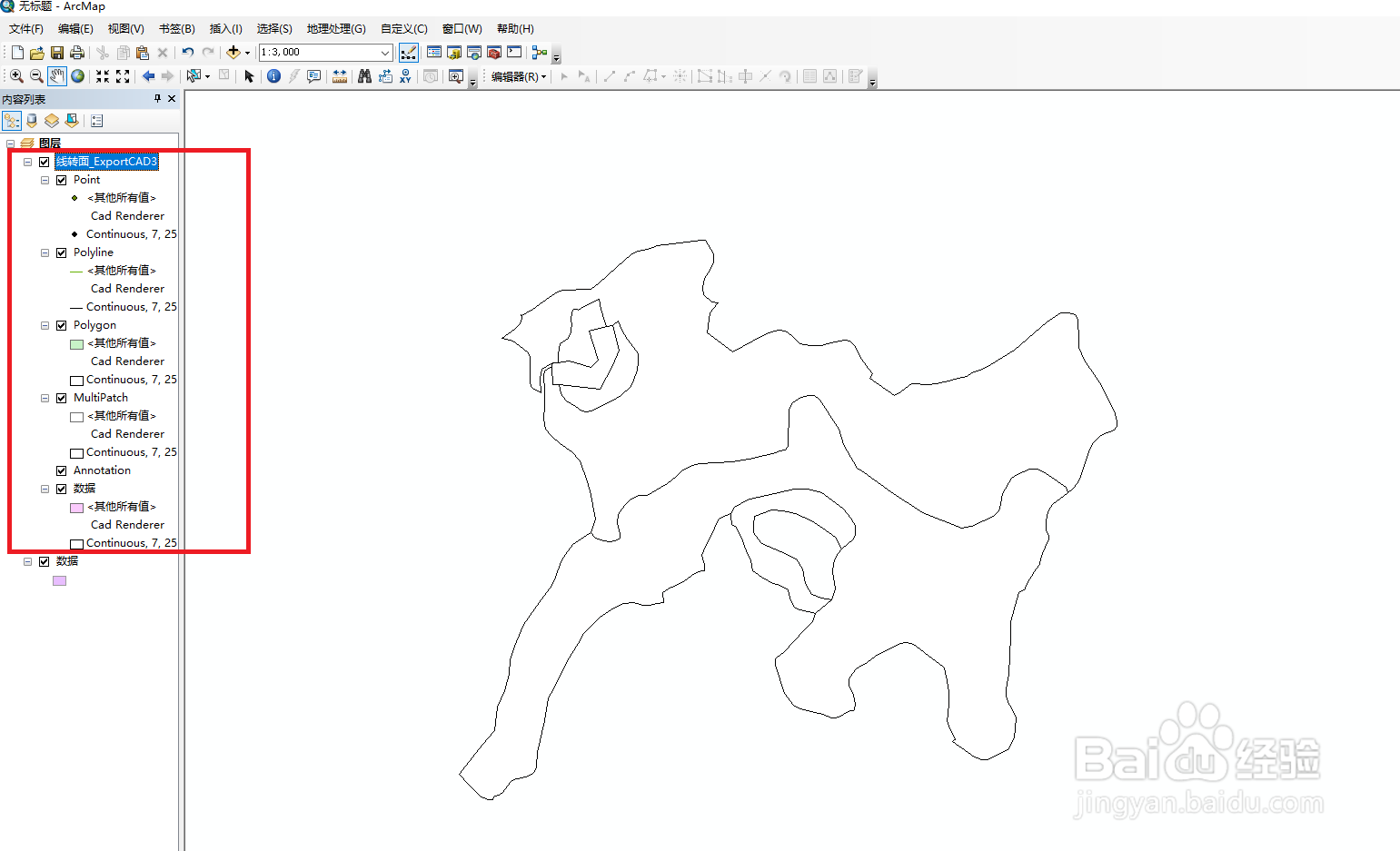Click the Undo button
This screenshot has height=851, width=1400.
[187, 52]
